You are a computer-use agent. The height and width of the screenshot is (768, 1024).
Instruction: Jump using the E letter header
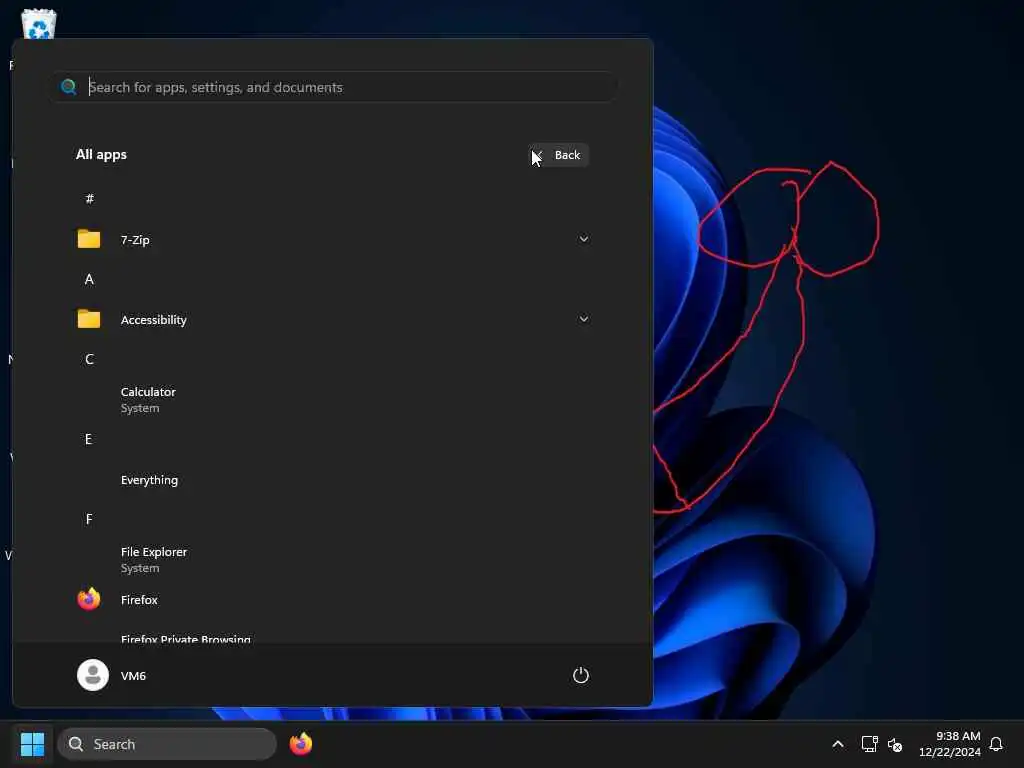pos(88,439)
